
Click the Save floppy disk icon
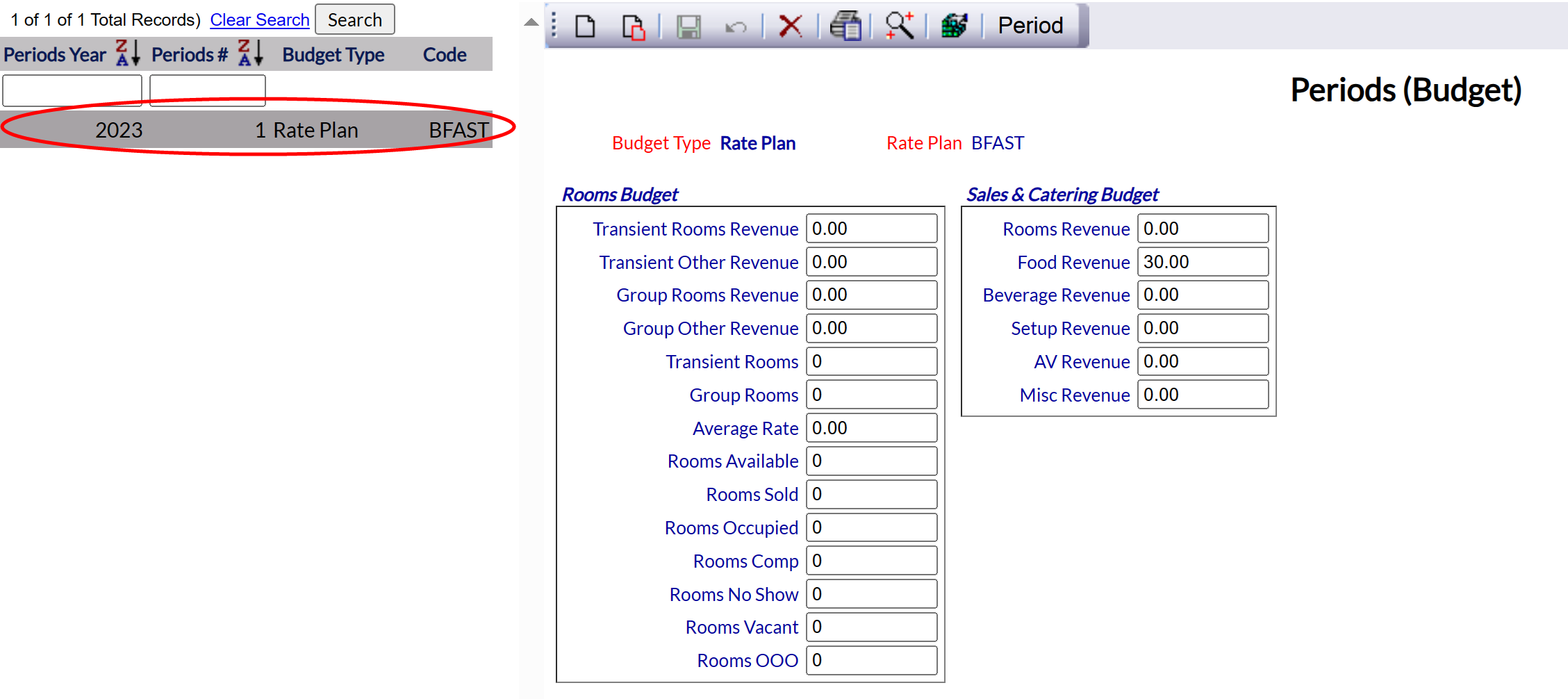pyautogui.click(x=688, y=26)
